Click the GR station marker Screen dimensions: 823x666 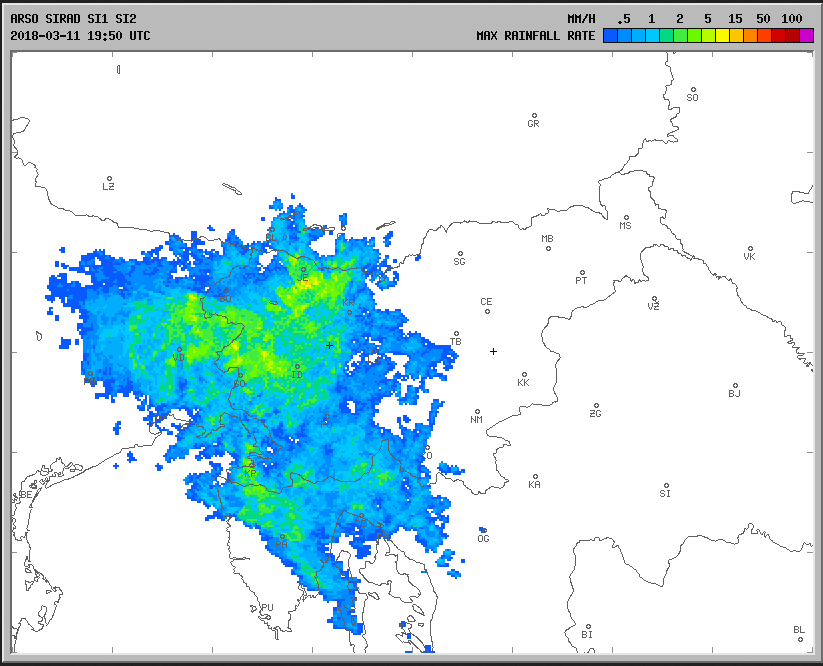coord(534,116)
